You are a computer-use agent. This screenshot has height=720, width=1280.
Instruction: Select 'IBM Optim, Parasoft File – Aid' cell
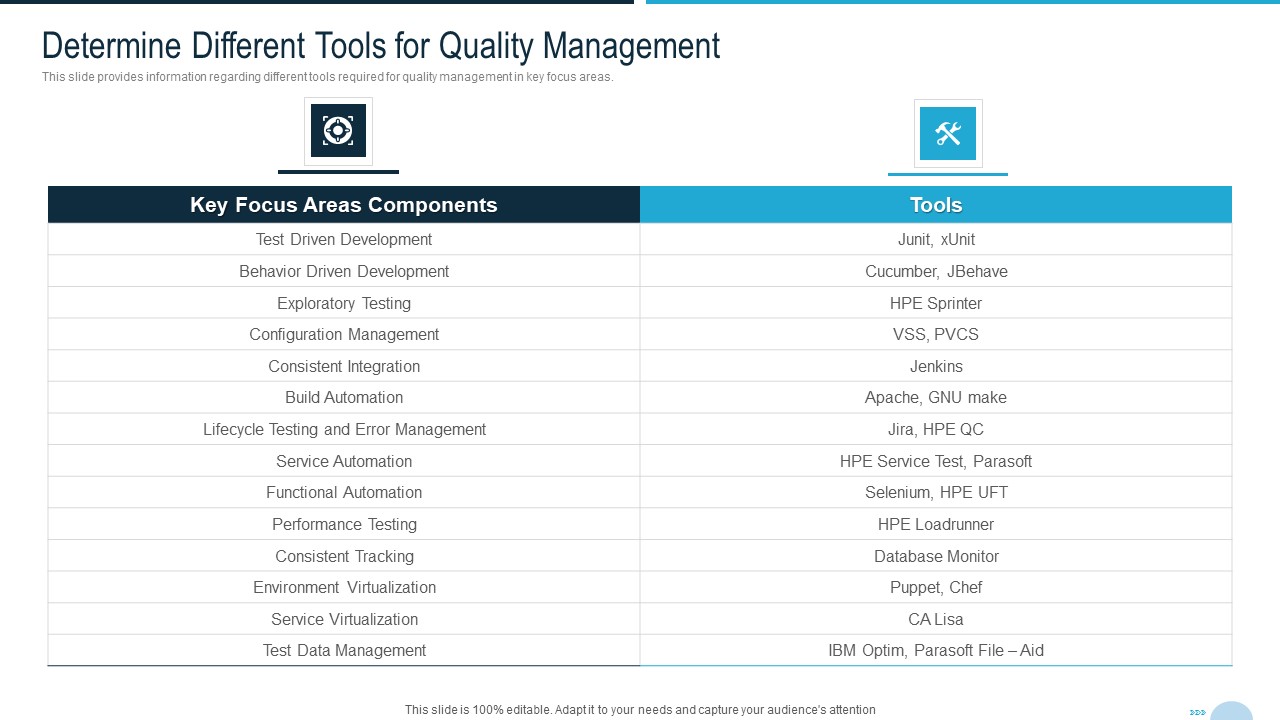pyautogui.click(x=936, y=650)
